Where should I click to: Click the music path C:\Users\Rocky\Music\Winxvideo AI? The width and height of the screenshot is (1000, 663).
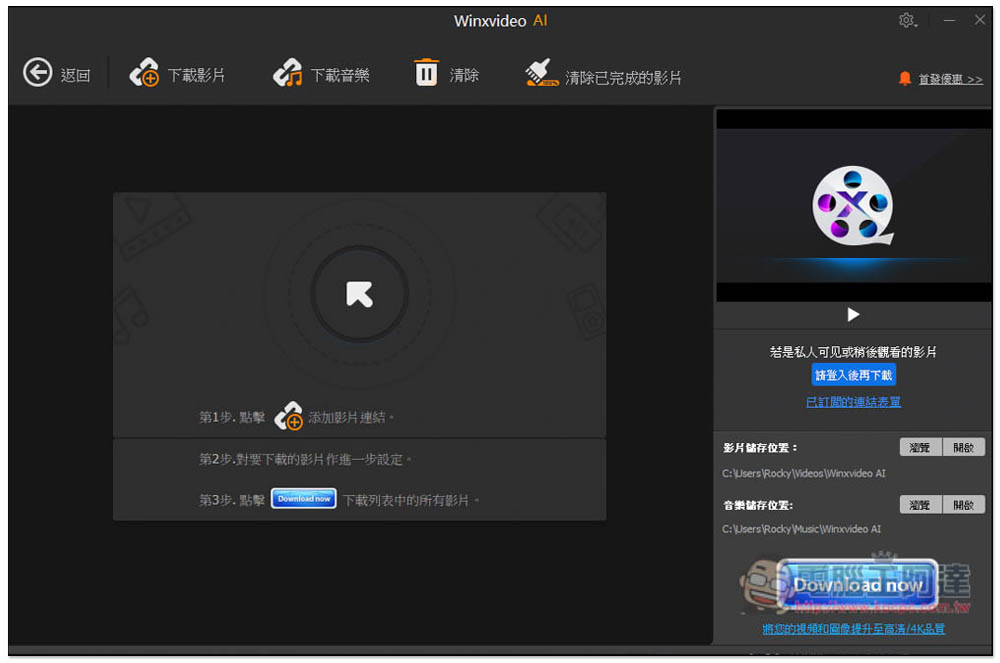(801, 528)
